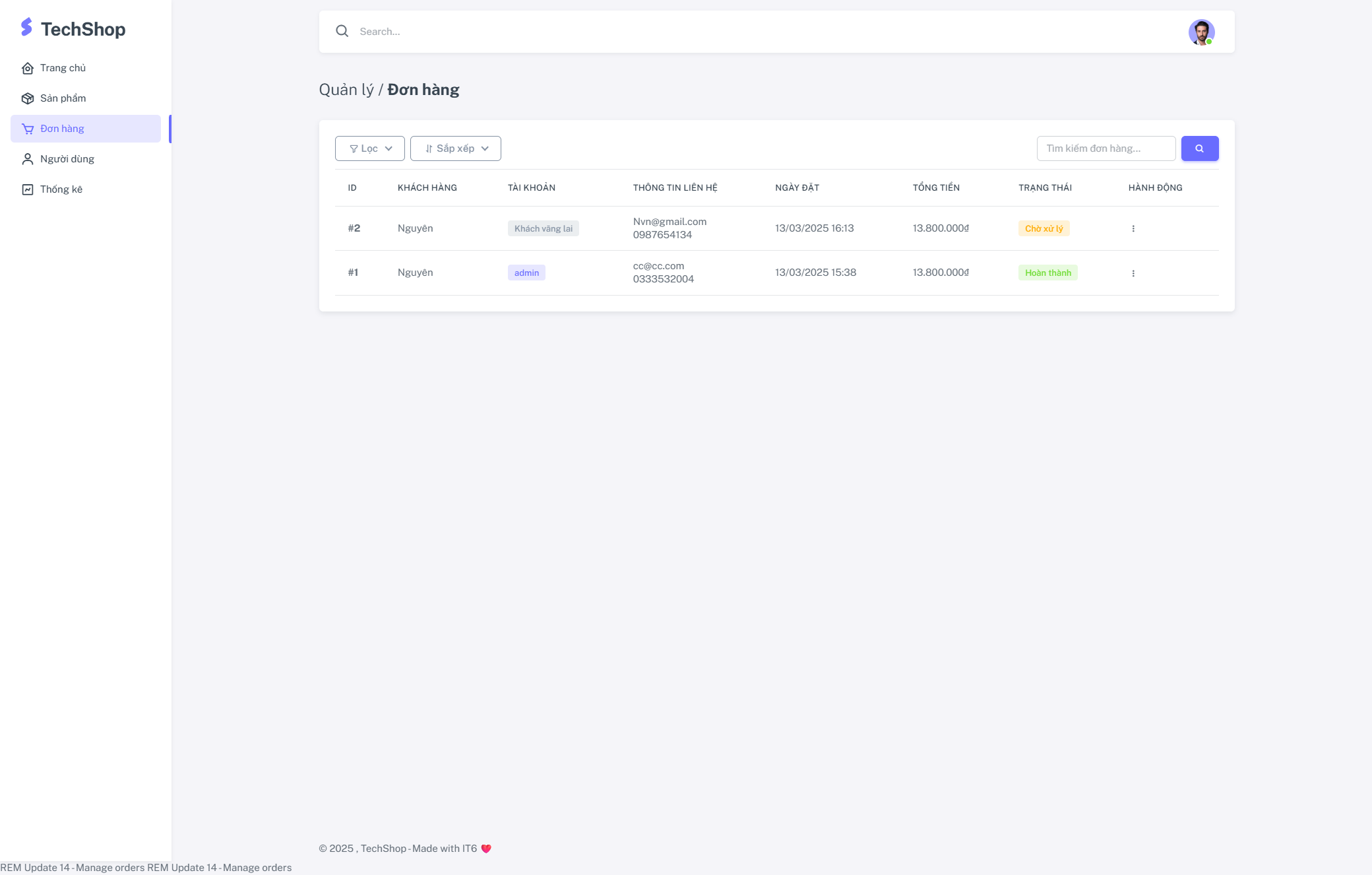The height and width of the screenshot is (875, 1372).
Task: Open three-dot actions for order #2
Action: click(1133, 228)
